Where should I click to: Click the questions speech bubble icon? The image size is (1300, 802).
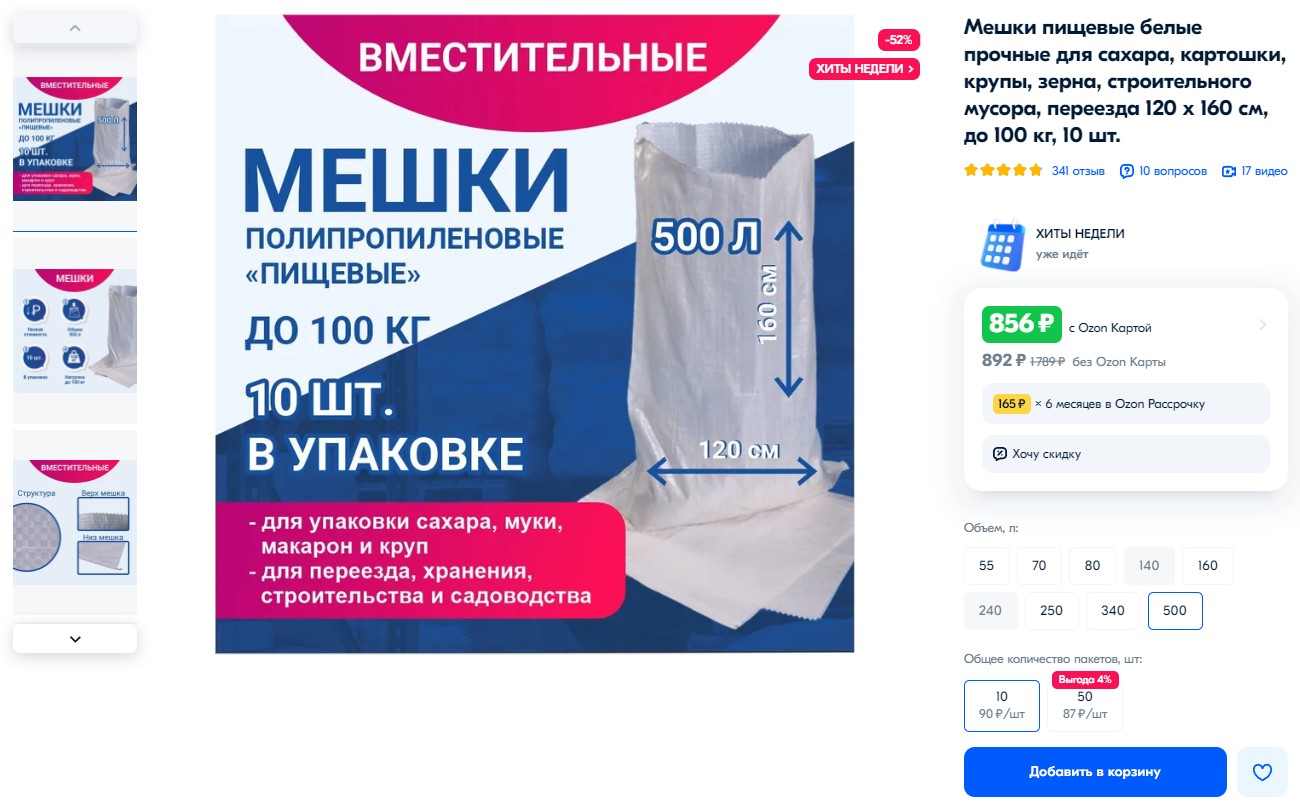1127,171
